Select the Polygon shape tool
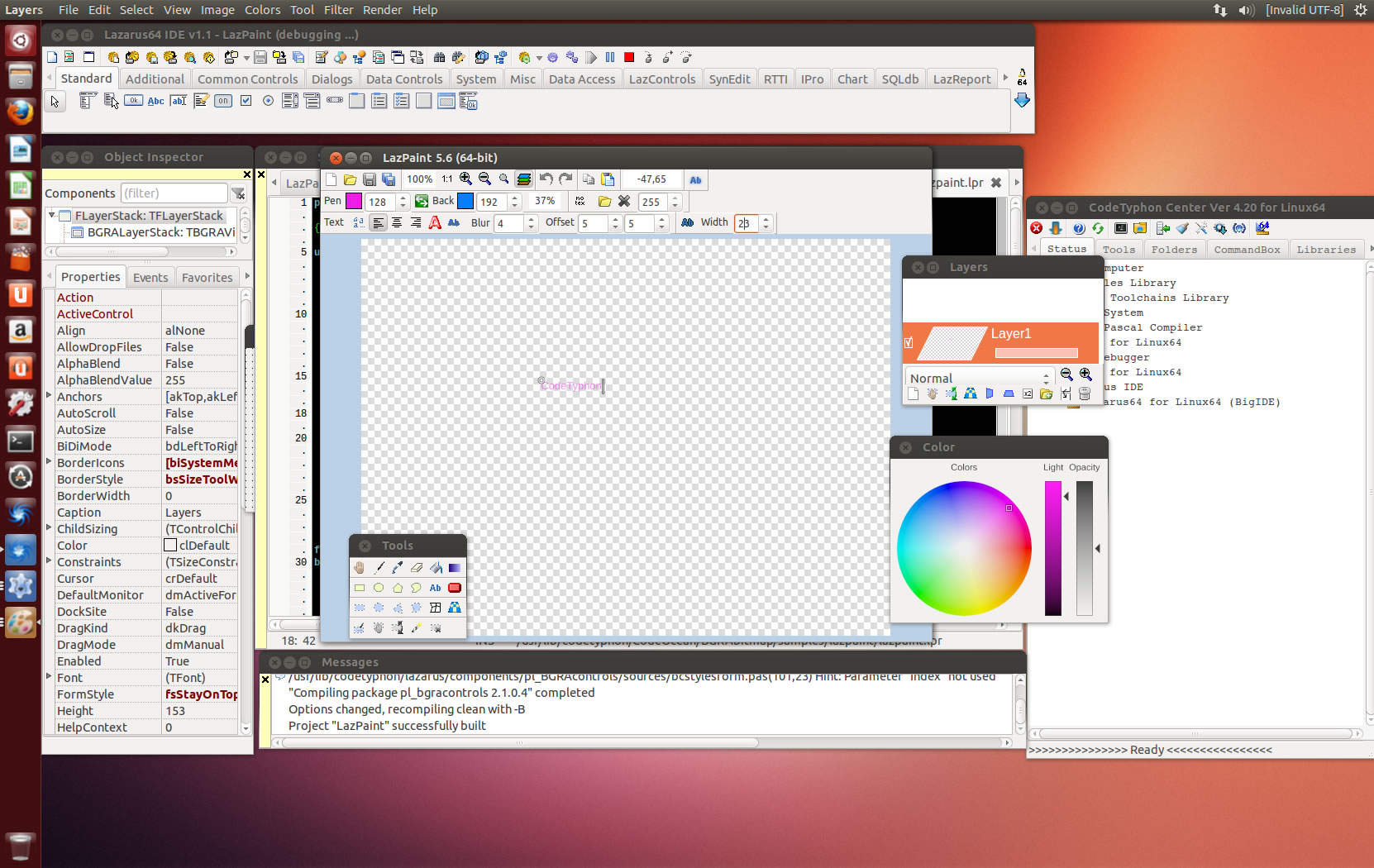 point(398,588)
